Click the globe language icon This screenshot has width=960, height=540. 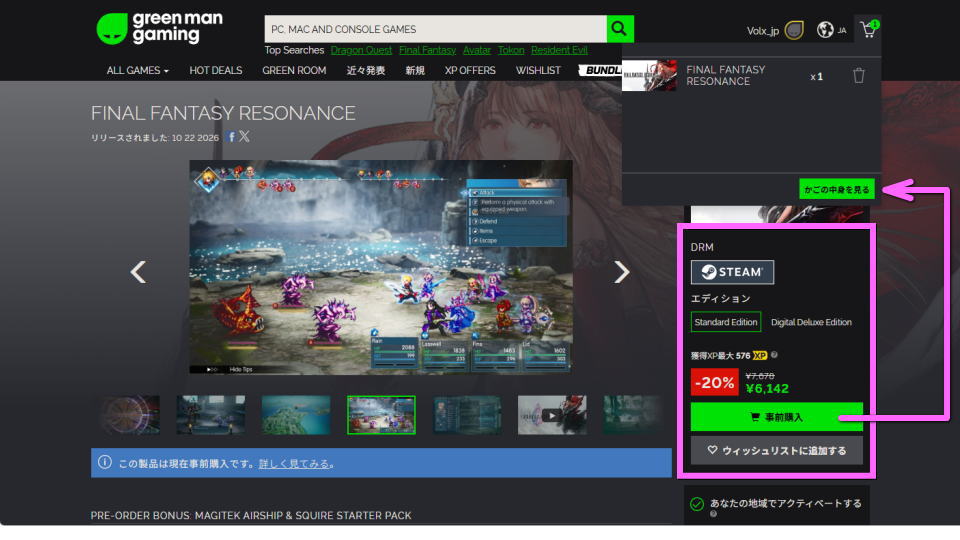825,29
